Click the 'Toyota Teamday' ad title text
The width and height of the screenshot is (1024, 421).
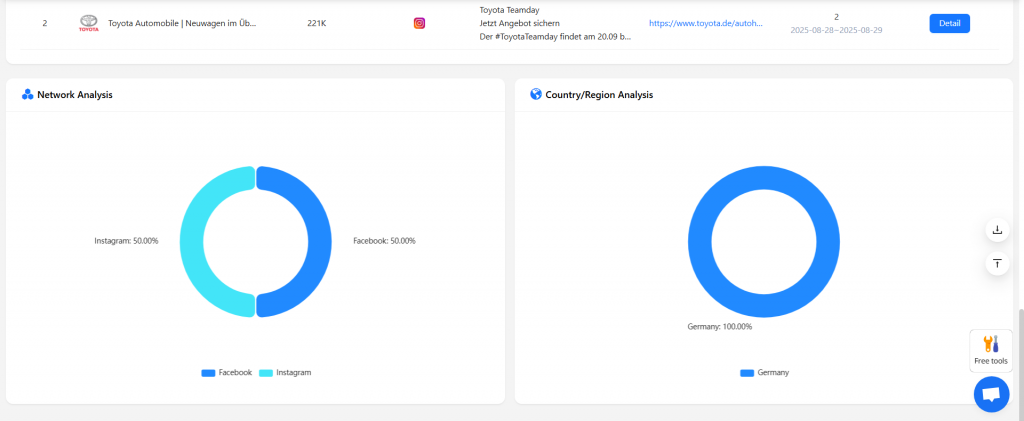[x=509, y=10]
